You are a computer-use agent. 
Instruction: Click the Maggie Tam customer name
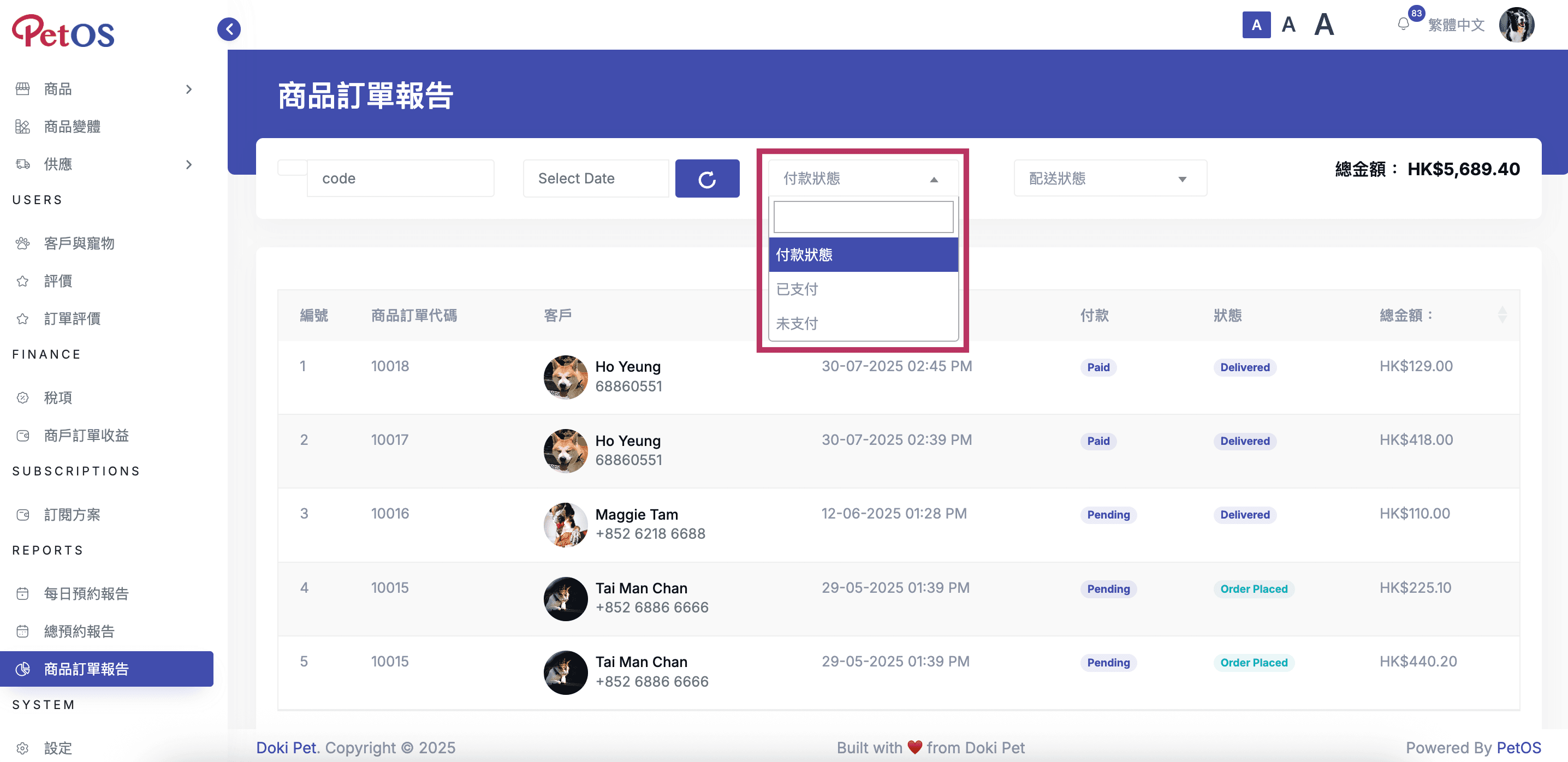(x=636, y=514)
